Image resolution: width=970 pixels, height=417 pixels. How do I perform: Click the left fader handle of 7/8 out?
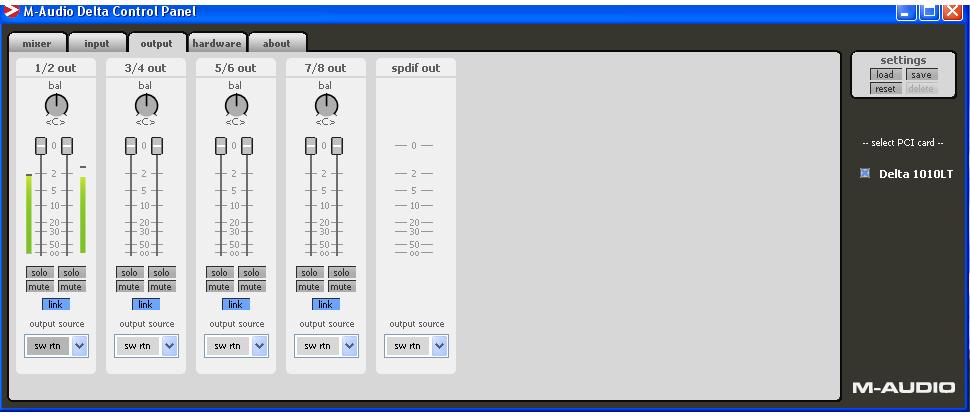(311, 146)
